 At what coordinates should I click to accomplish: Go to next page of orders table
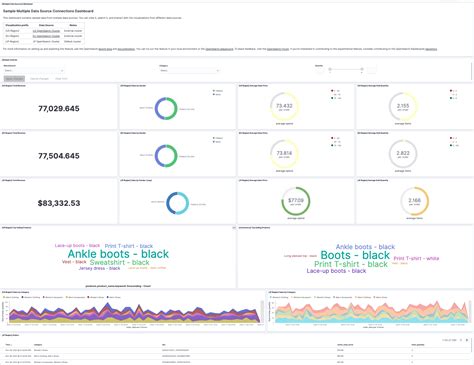point(467,340)
